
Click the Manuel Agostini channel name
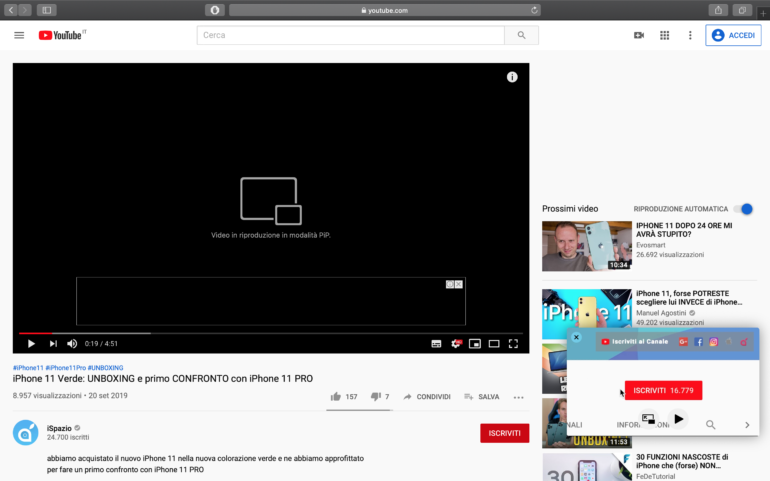click(x=661, y=313)
